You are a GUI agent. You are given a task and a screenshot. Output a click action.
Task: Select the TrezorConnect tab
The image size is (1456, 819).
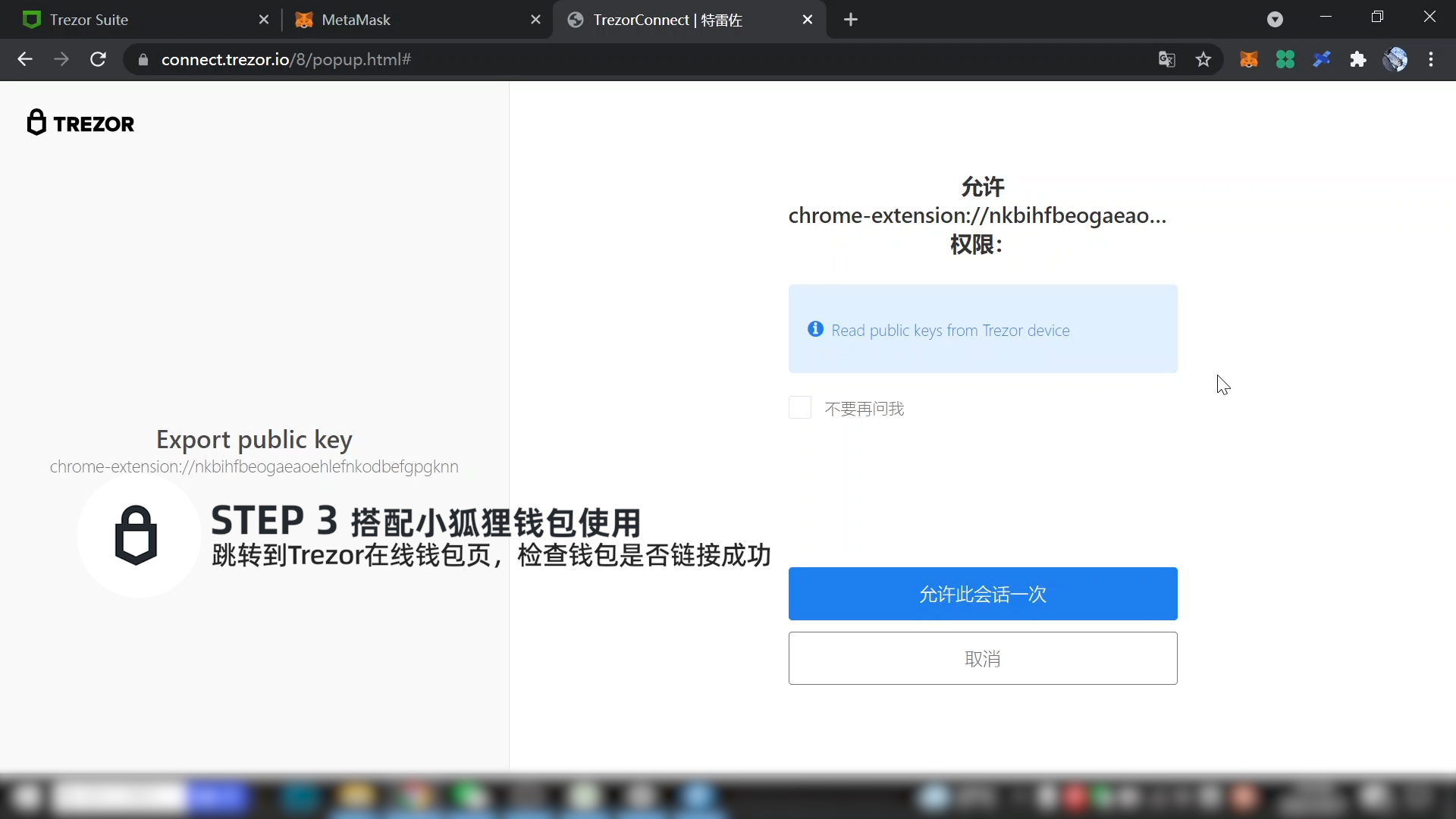tap(689, 20)
